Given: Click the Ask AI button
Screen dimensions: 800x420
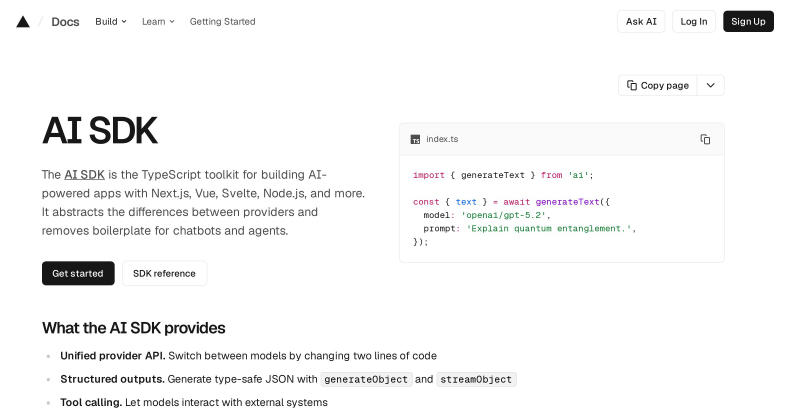Looking at the screenshot, I should pos(641,21).
